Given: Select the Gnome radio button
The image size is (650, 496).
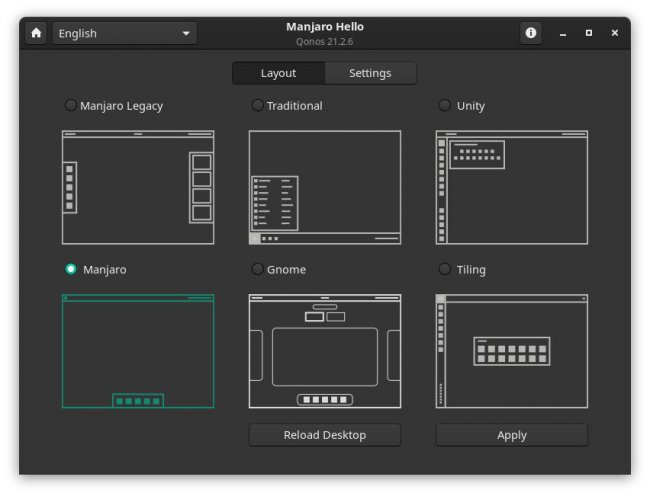Looking at the screenshot, I should [x=257, y=269].
